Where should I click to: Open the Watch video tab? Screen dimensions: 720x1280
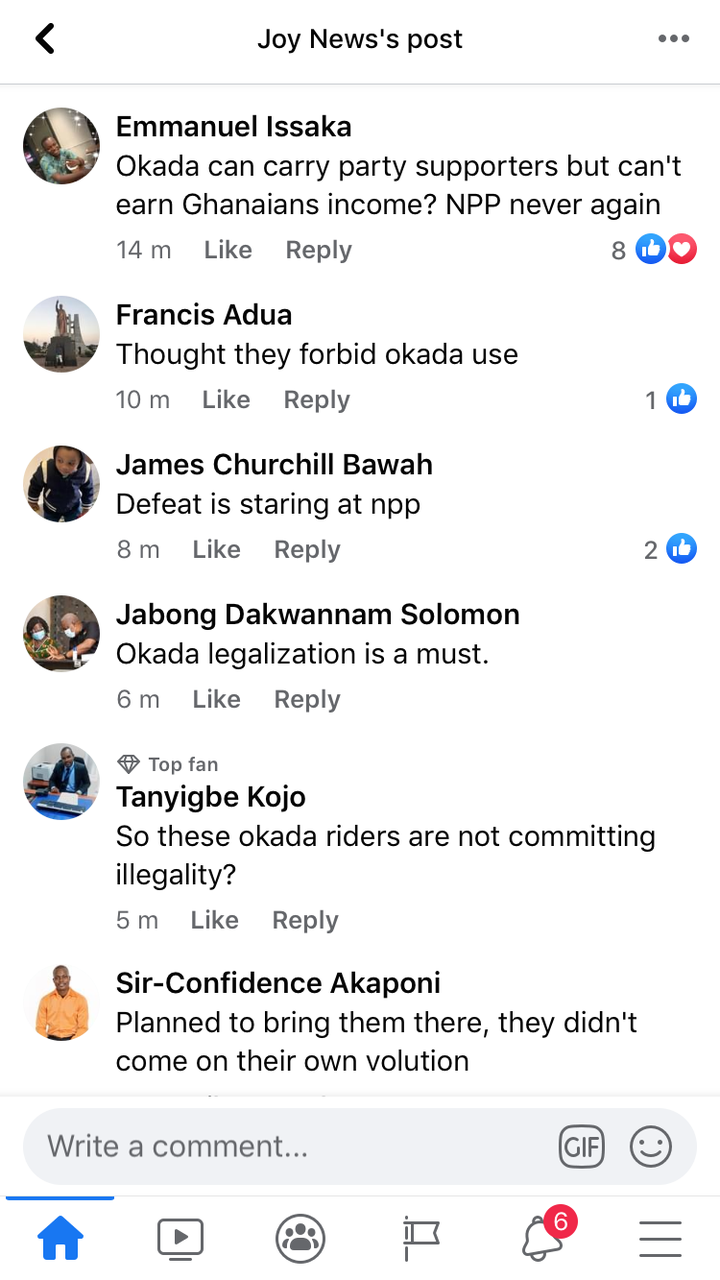coord(180,1240)
